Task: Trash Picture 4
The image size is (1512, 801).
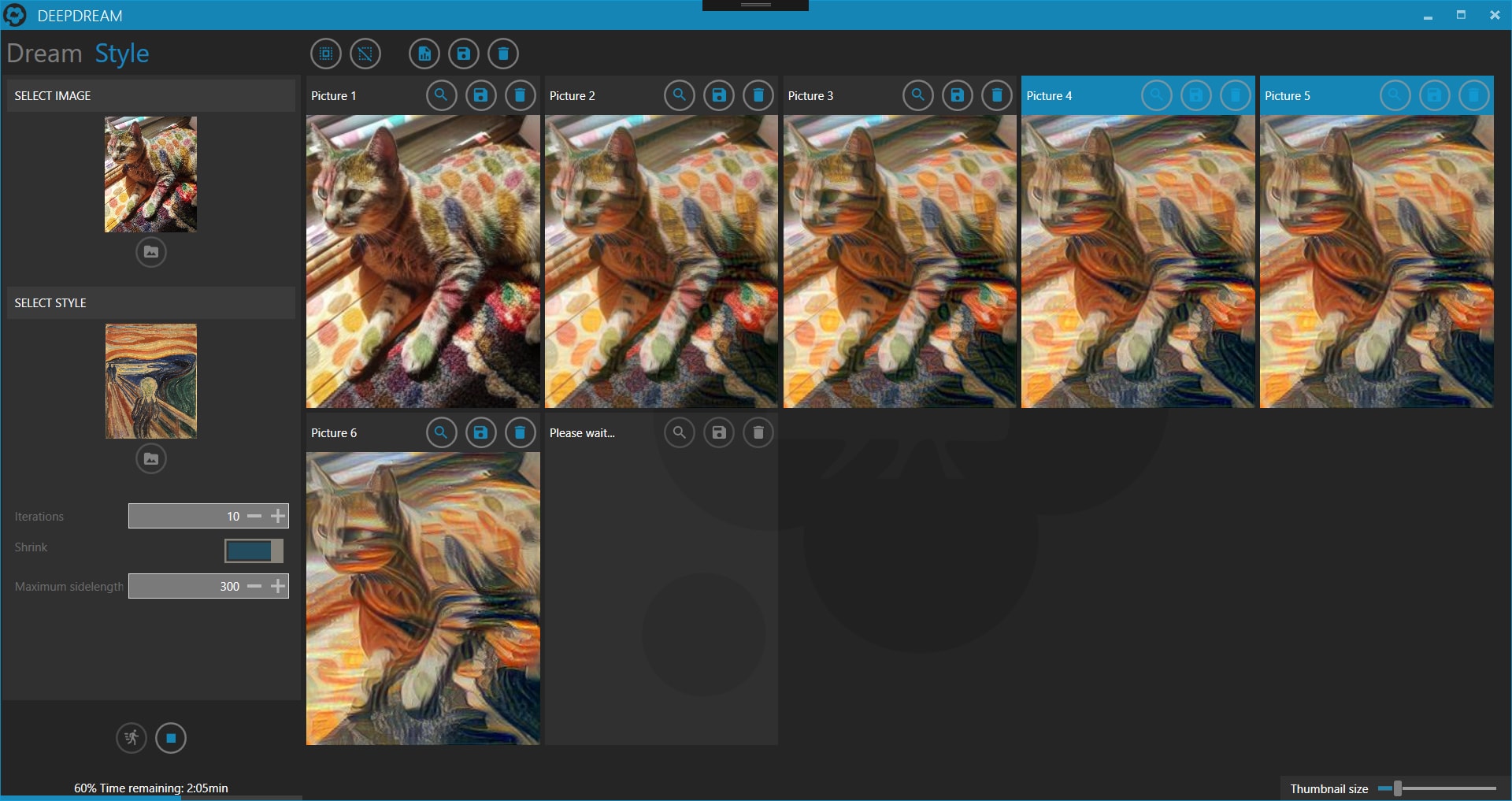Action: pyautogui.click(x=1236, y=95)
